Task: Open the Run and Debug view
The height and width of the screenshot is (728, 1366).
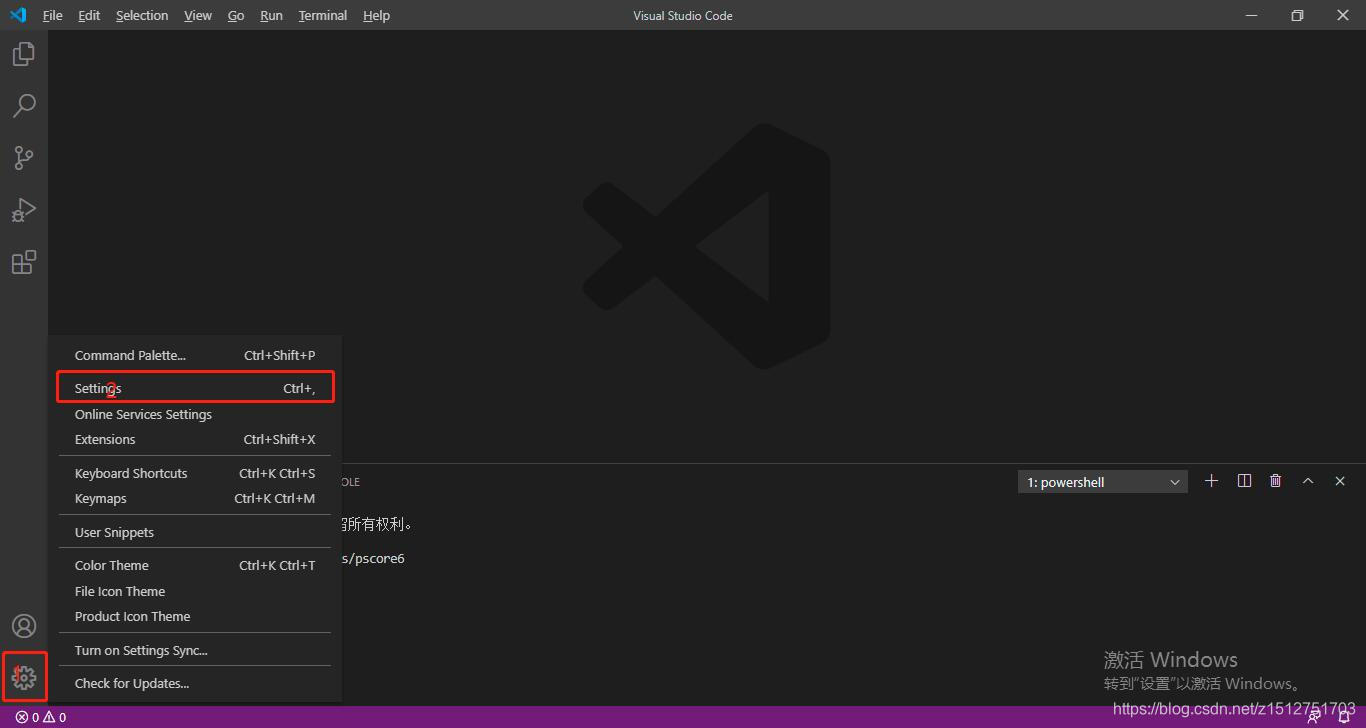Action: [x=24, y=210]
